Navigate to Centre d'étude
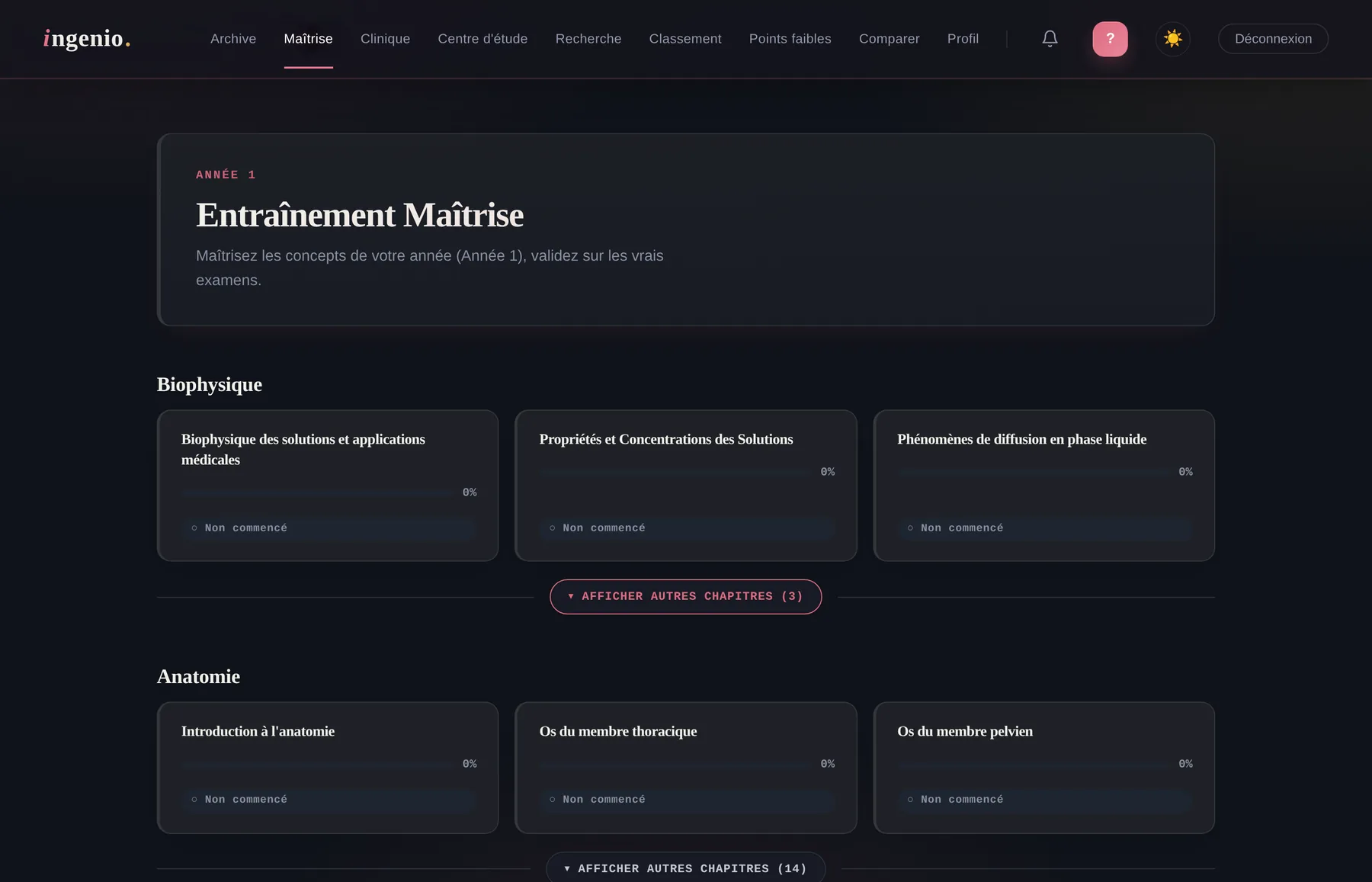The height and width of the screenshot is (882, 1372). (x=482, y=39)
